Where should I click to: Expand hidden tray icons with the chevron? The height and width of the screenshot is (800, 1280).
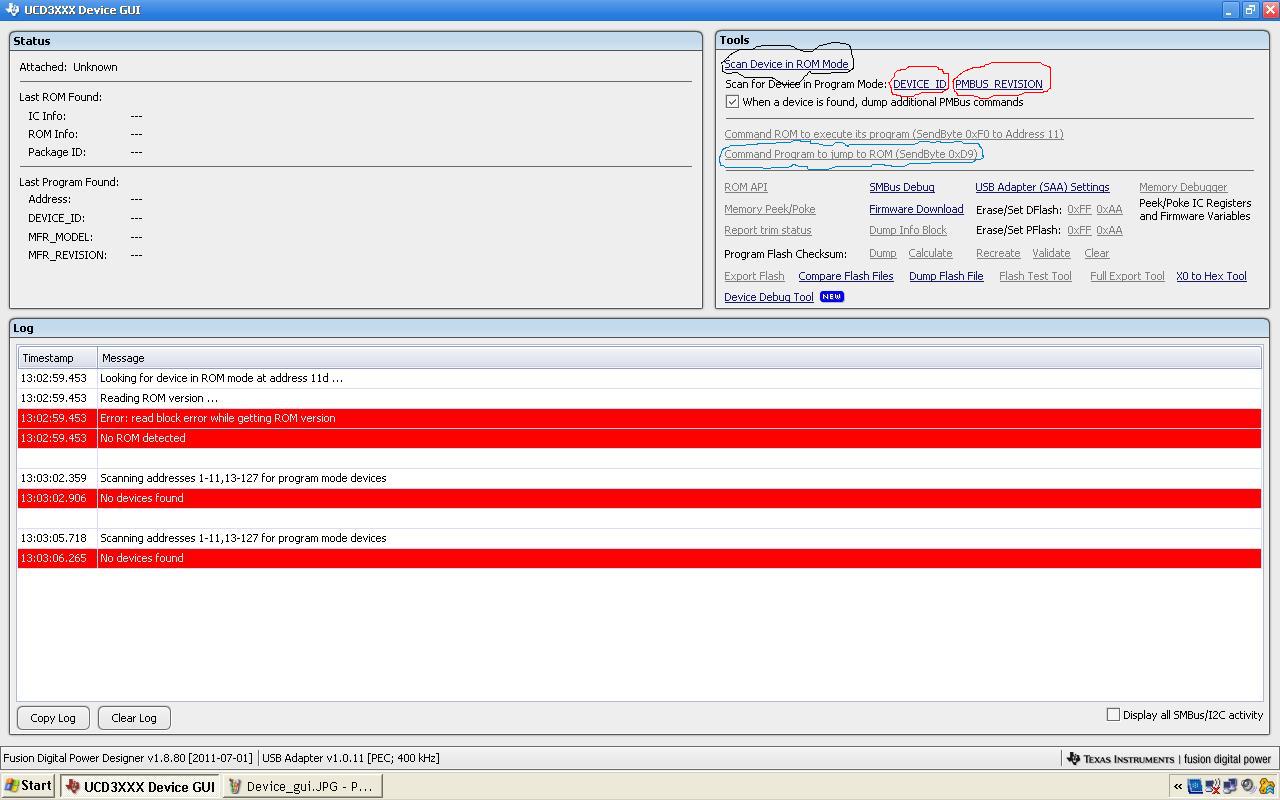tap(1178, 786)
